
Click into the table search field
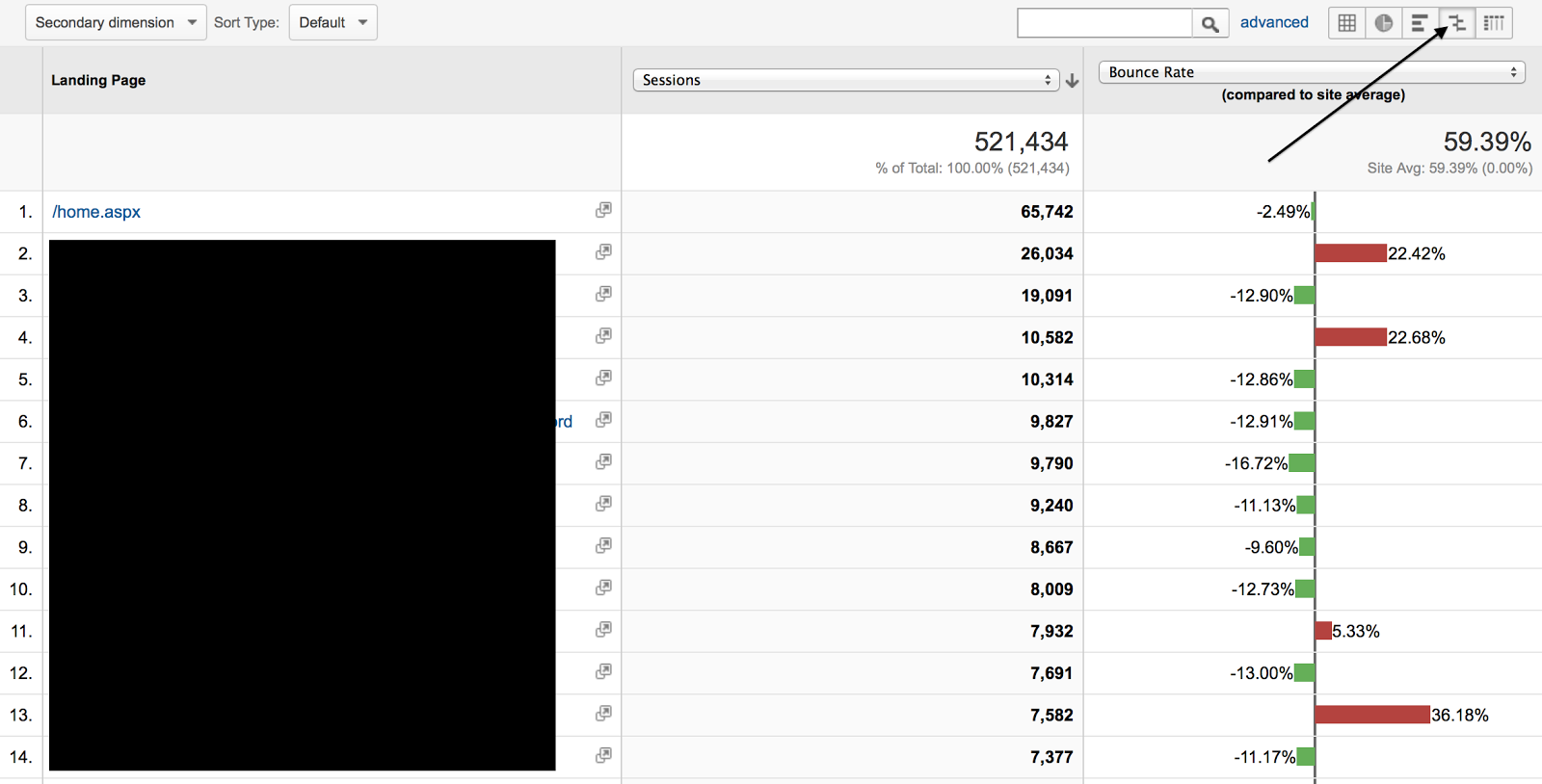pos(1105,23)
